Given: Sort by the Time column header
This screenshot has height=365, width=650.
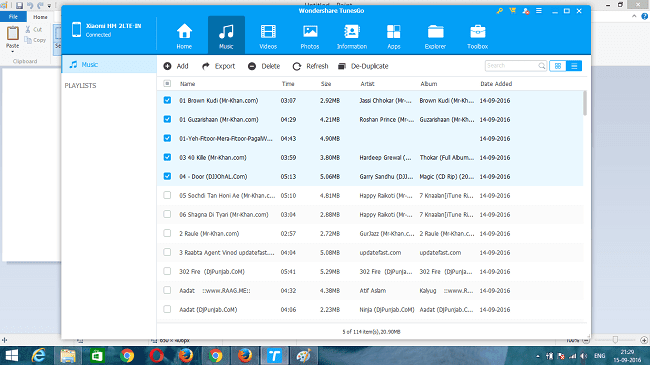Looking at the screenshot, I should (x=288, y=84).
